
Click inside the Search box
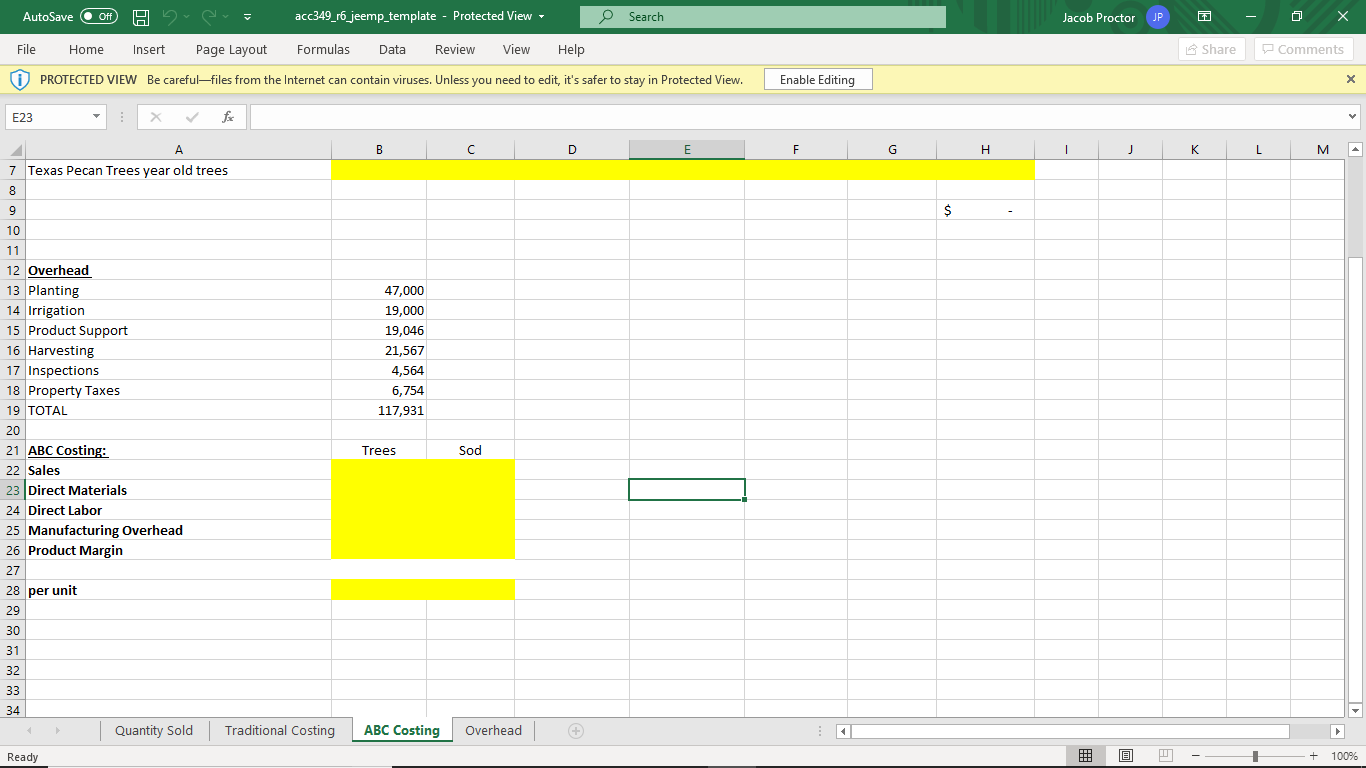pos(762,17)
